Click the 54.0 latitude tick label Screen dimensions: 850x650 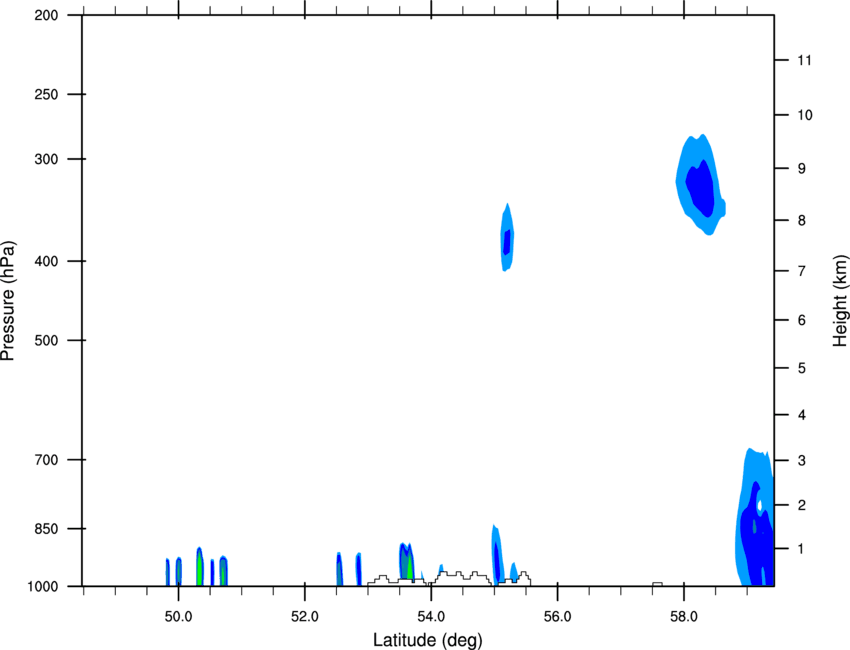pos(431,617)
